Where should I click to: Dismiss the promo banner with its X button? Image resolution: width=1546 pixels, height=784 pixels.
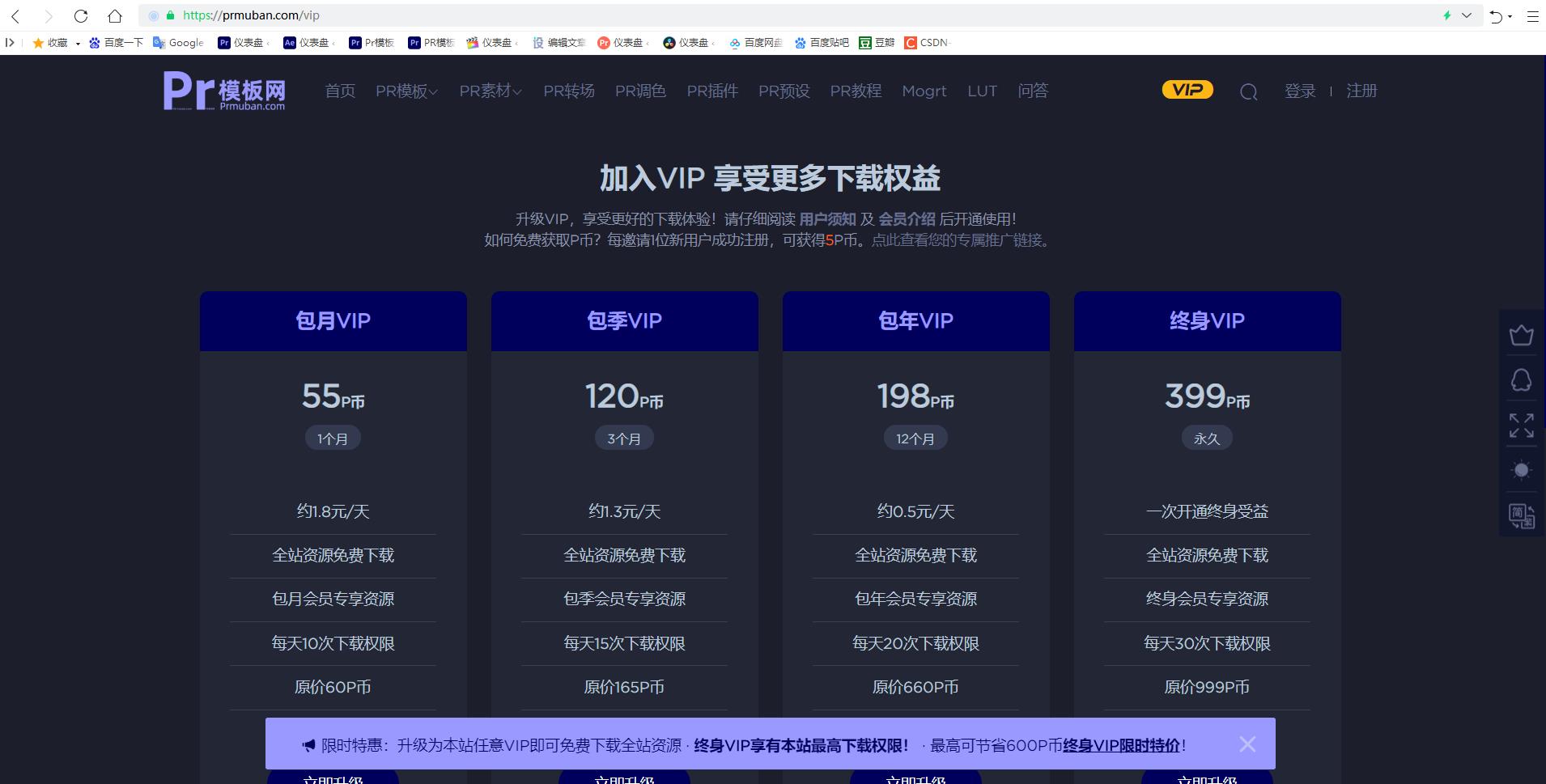click(x=1247, y=744)
